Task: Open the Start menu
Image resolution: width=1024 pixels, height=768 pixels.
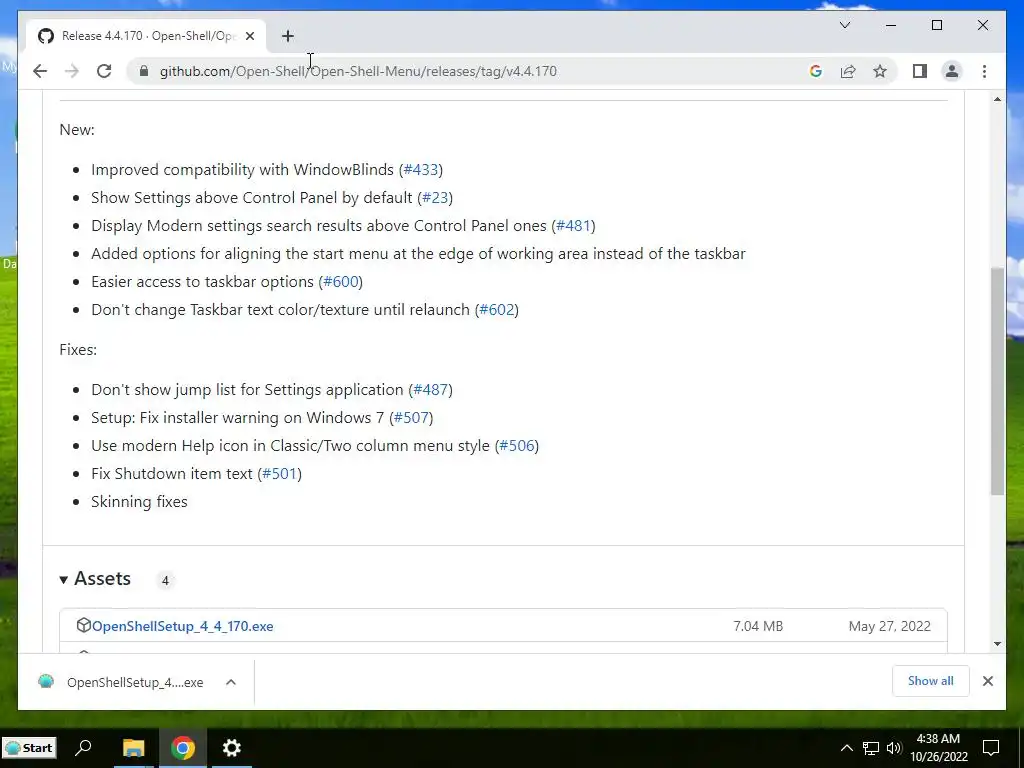Action: pos(29,748)
